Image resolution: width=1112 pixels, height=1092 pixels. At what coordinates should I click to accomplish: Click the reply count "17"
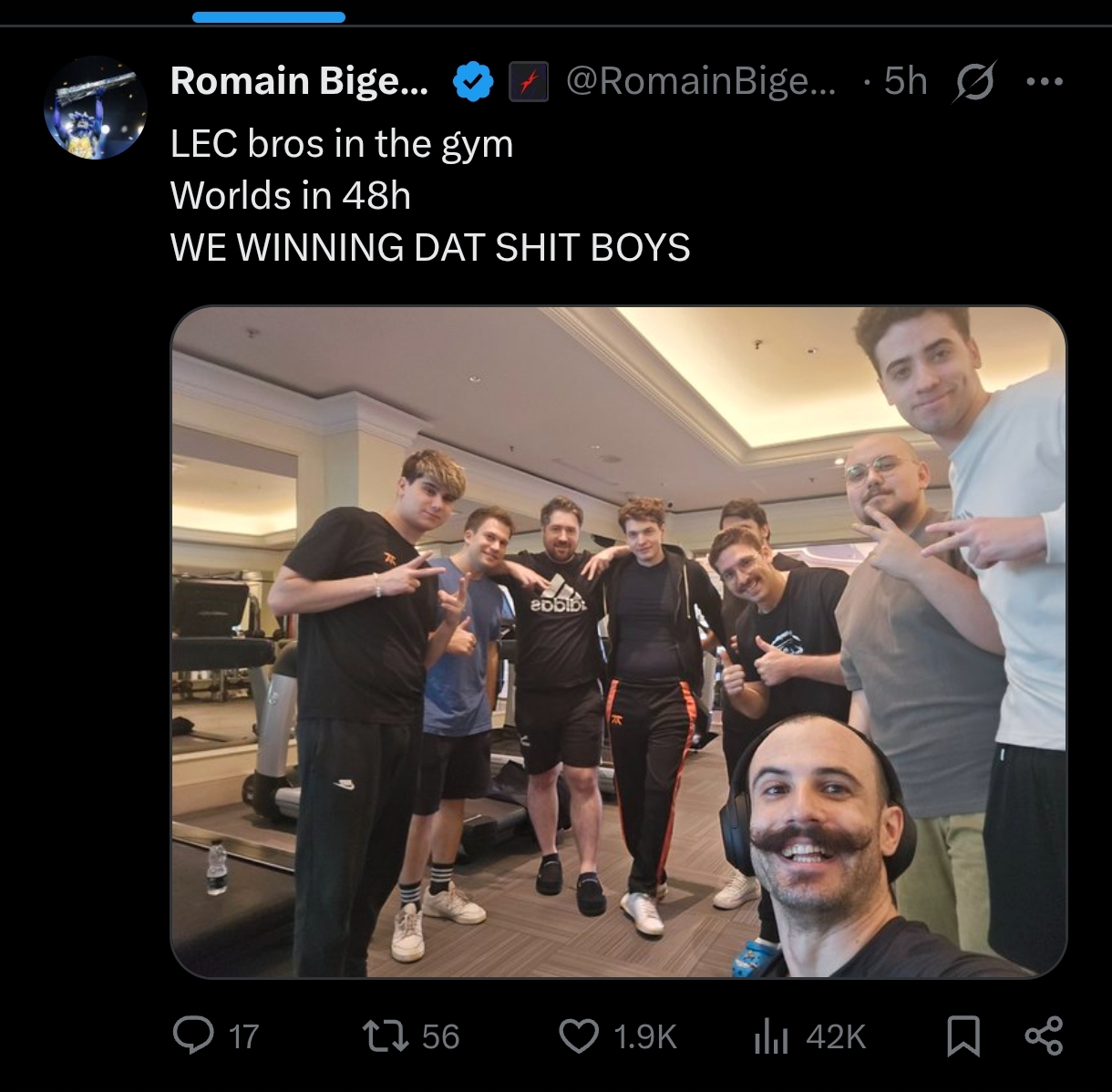pyautogui.click(x=243, y=1037)
